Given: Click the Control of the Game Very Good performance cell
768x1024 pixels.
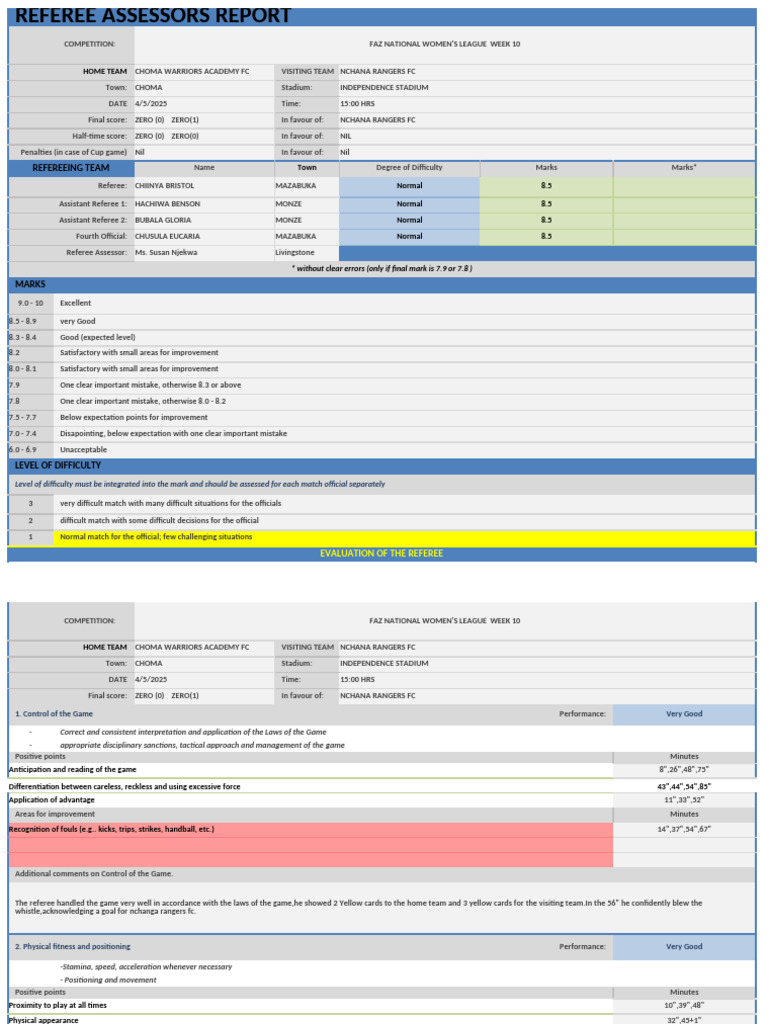Looking at the screenshot, I should tap(684, 714).
